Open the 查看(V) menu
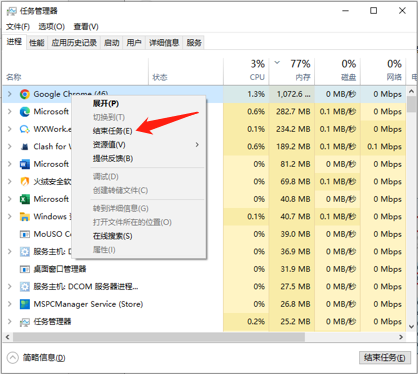The width and height of the screenshot is (418, 374). click(86, 27)
